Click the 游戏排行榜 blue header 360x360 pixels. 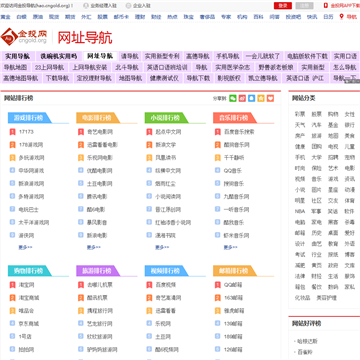(29, 118)
